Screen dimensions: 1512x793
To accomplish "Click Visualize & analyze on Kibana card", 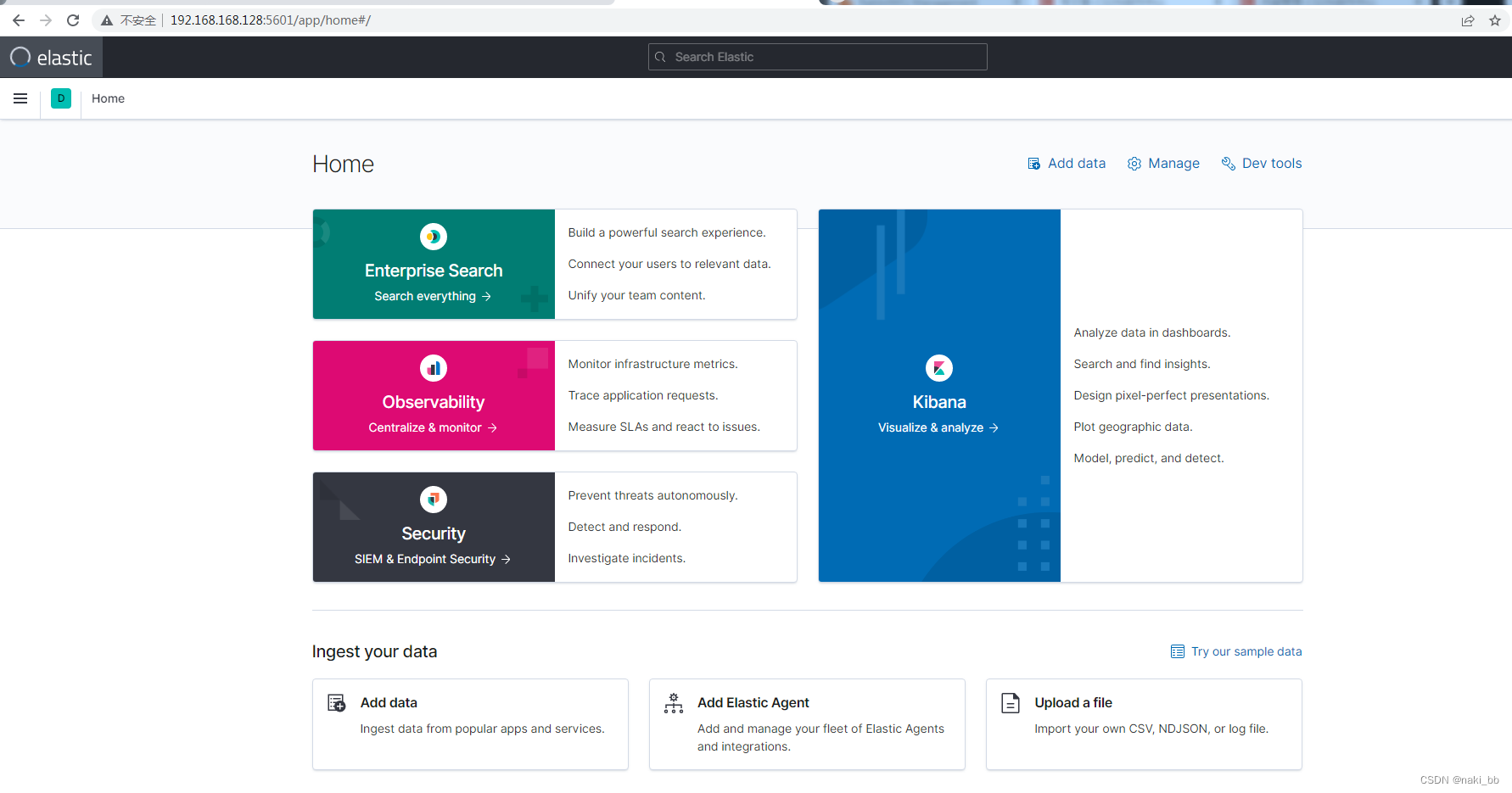I will coord(938,427).
